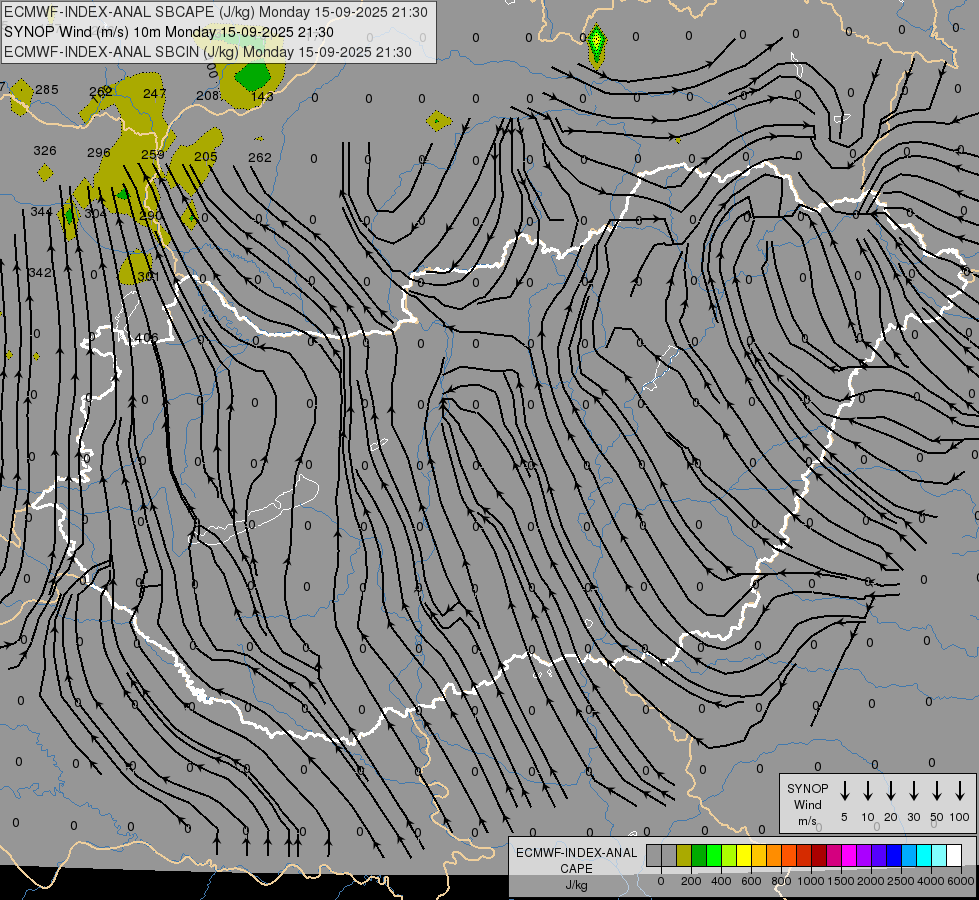Click the wind arrow above the 5 label
This screenshot has height=900, width=979.
click(x=844, y=791)
